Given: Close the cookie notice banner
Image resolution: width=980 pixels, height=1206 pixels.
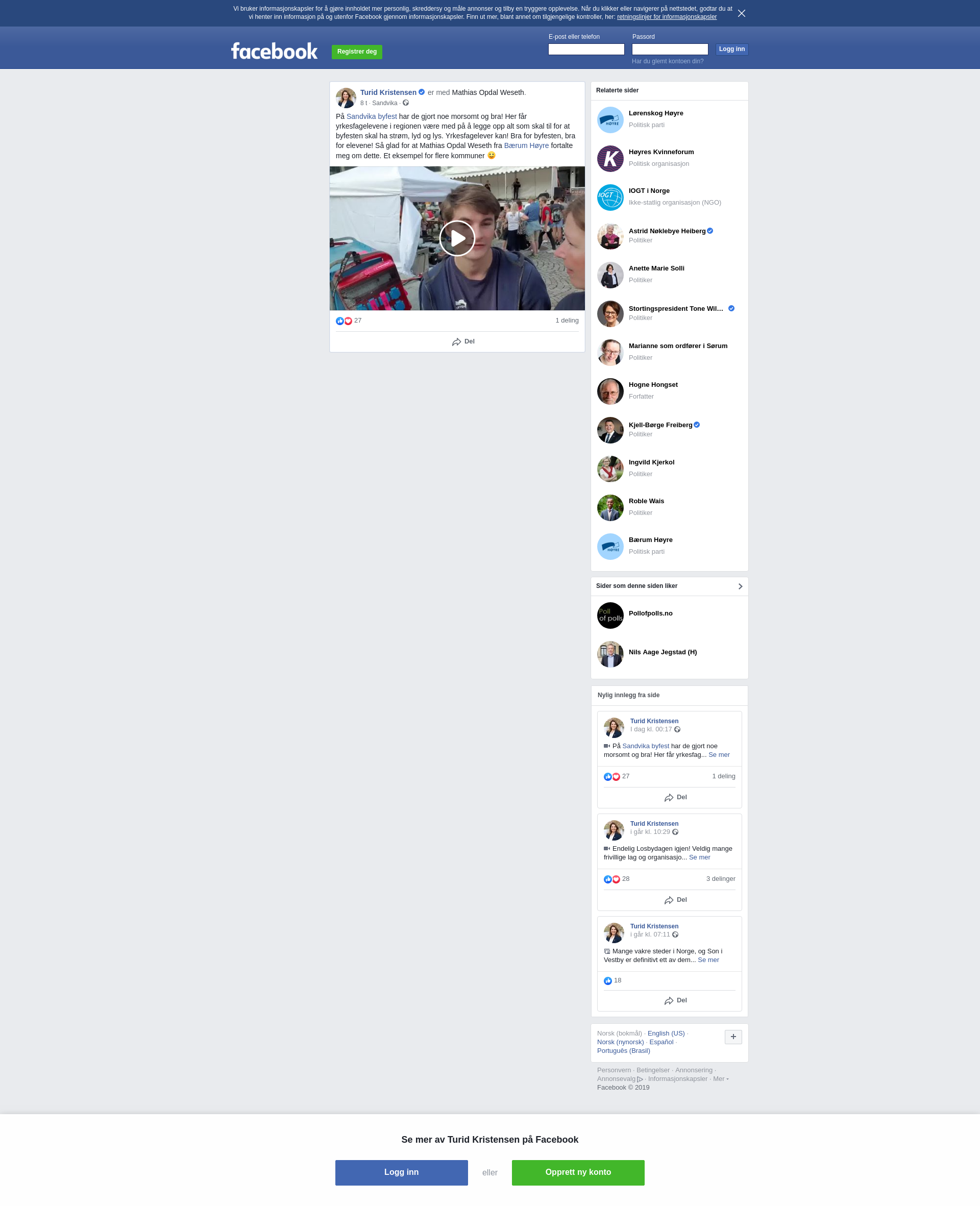Looking at the screenshot, I should (741, 13).
